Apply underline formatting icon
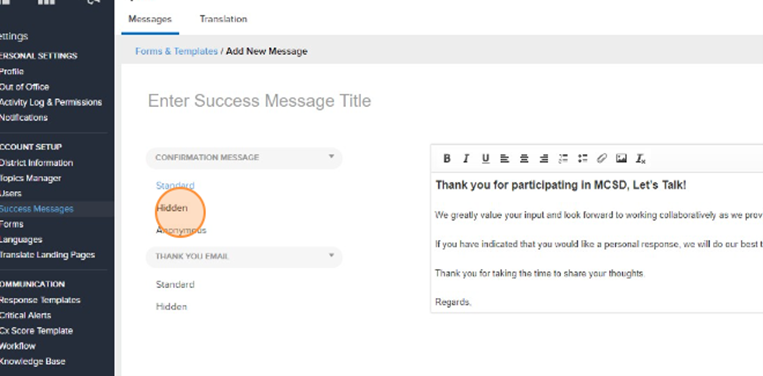The height and width of the screenshot is (376, 763). [x=485, y=158]
